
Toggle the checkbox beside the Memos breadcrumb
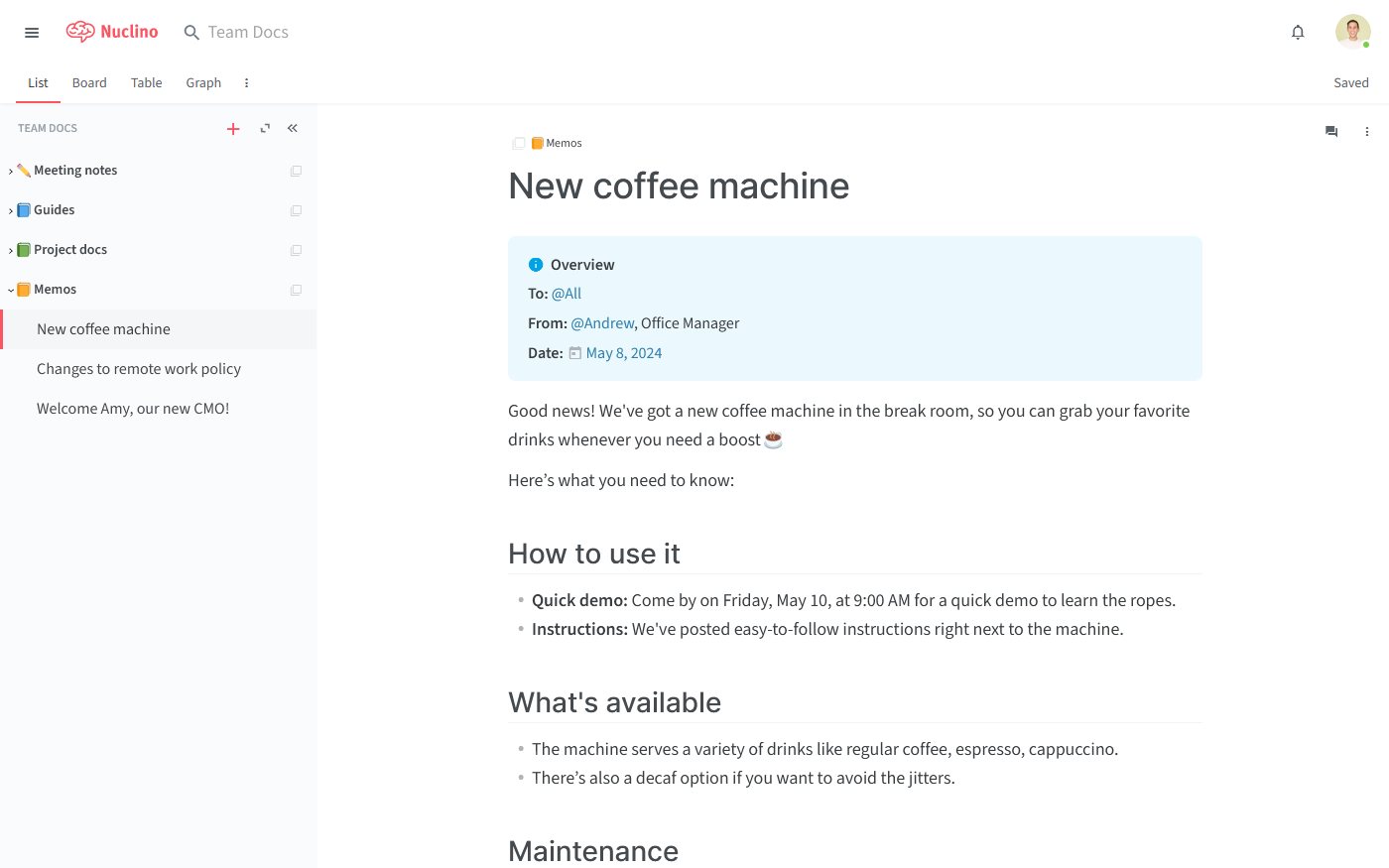click(x=518, y=143)
